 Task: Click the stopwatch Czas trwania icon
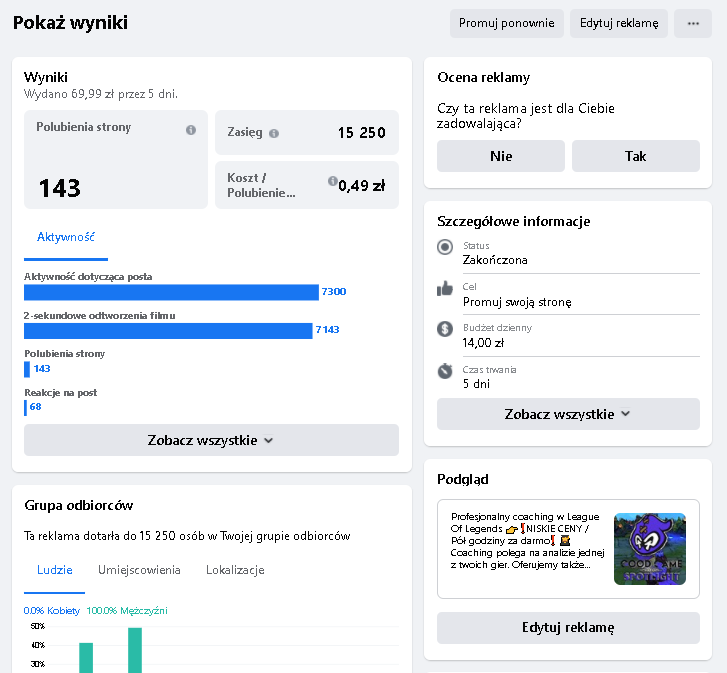tap(445, 371)
